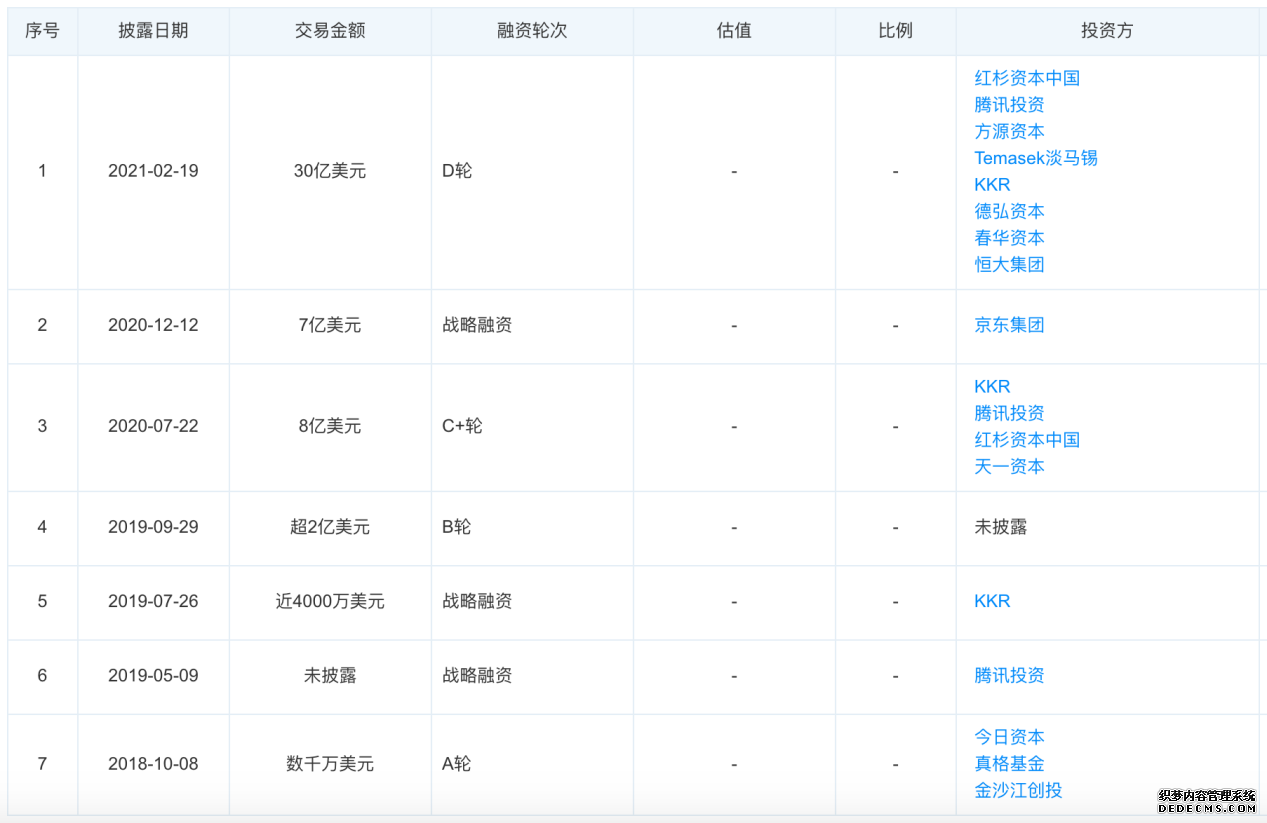Screen dimensions: 1267x823
Task: Click 未披露 investor in the B轮 row
Action: click(1001, 527)
